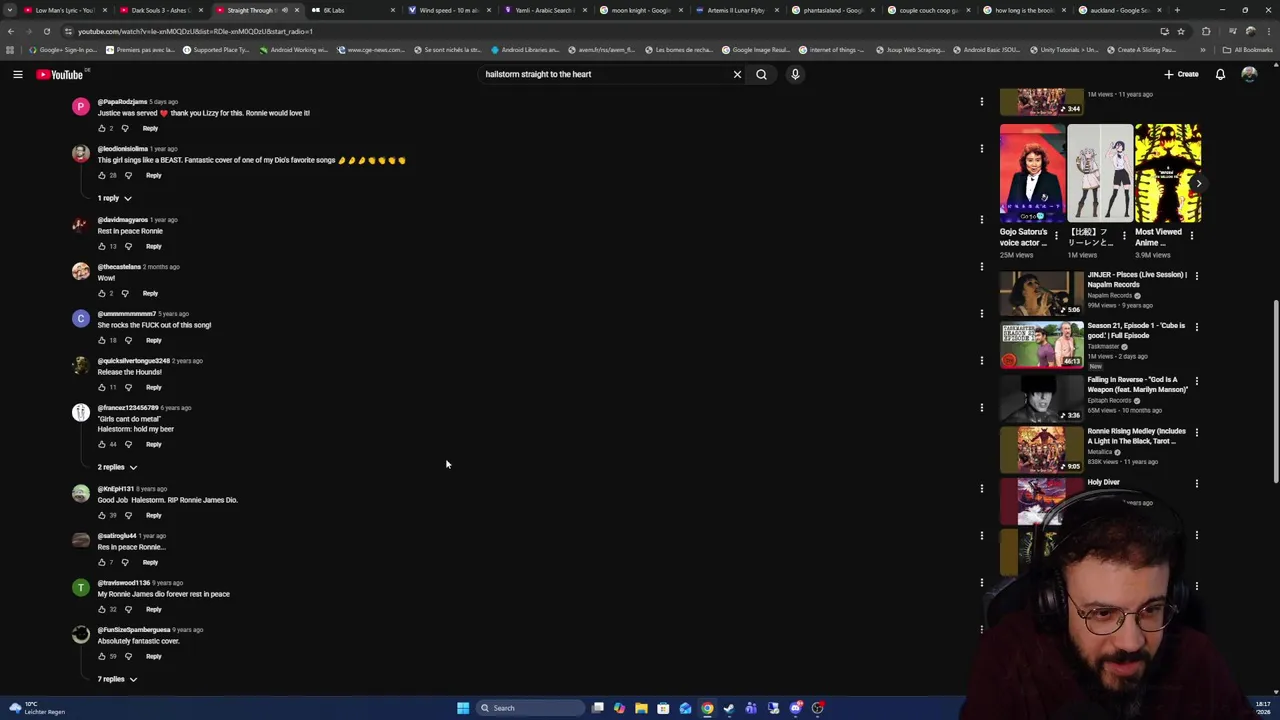Open the 'Unity Tutorials' bookmark

pyautogui.click(x=1063, y=50)
